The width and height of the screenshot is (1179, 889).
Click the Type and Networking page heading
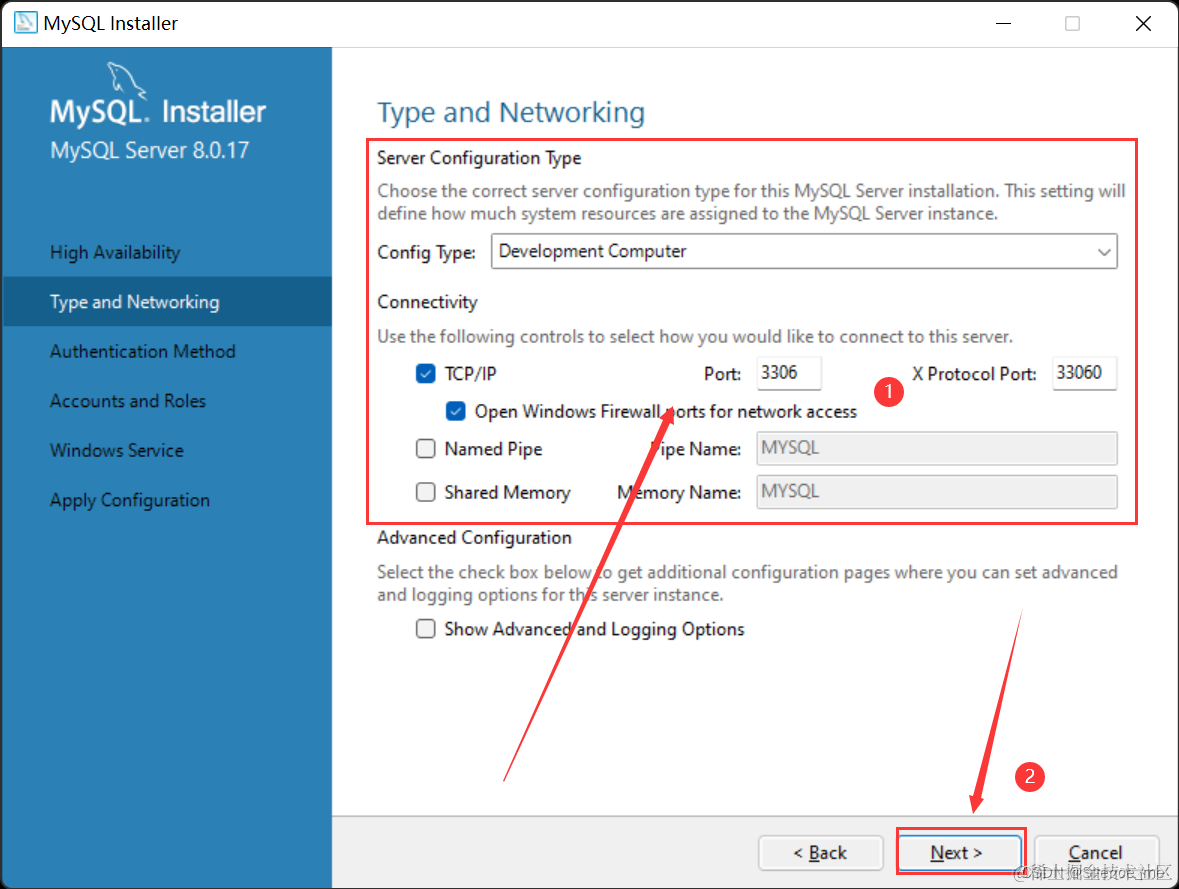click(511, 113)
